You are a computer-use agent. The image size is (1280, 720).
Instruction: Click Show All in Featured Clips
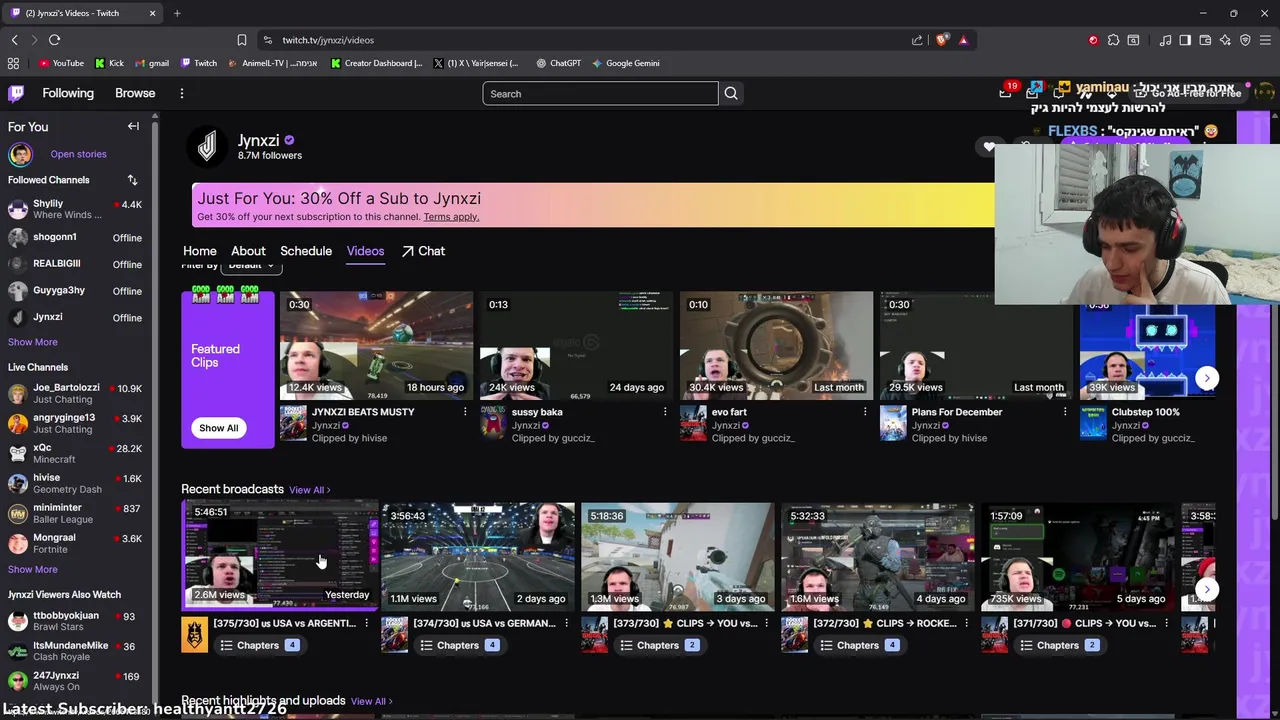[x=218, y=428]
